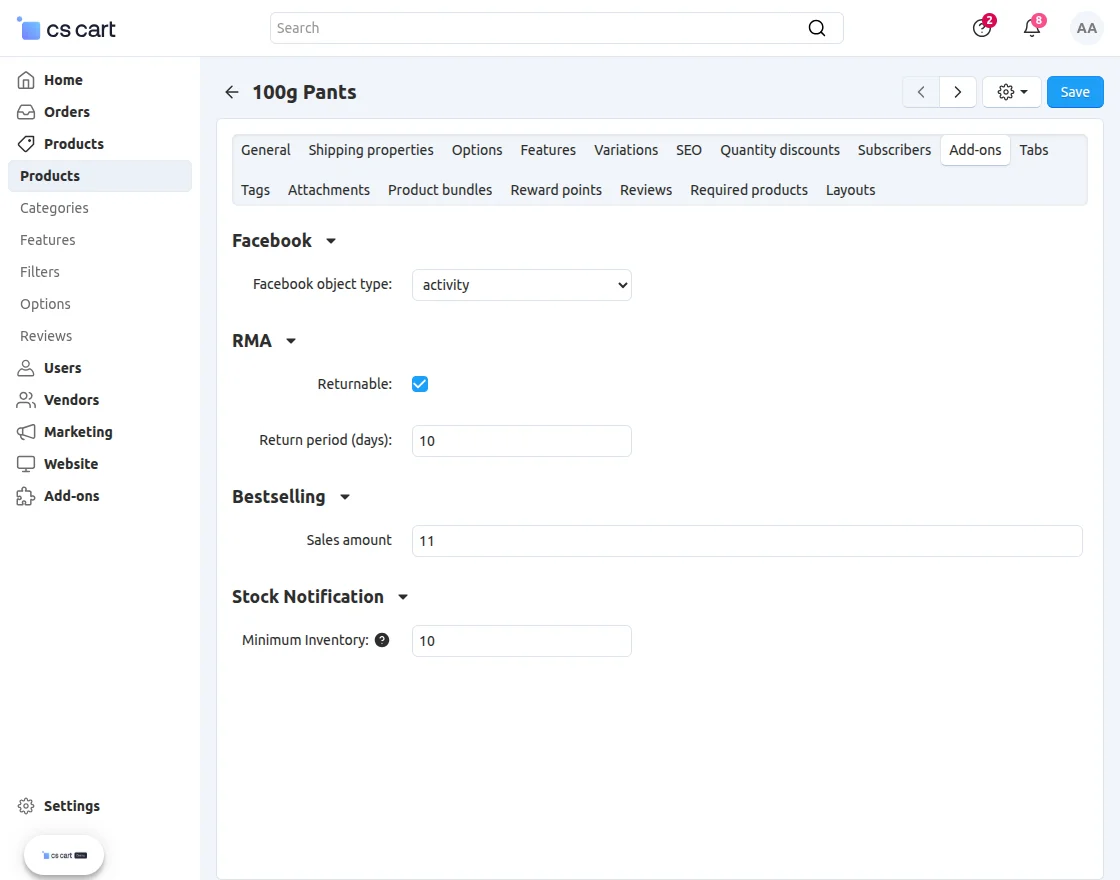
Task: Click the Sales amount input field
Action: coord(747,541)
